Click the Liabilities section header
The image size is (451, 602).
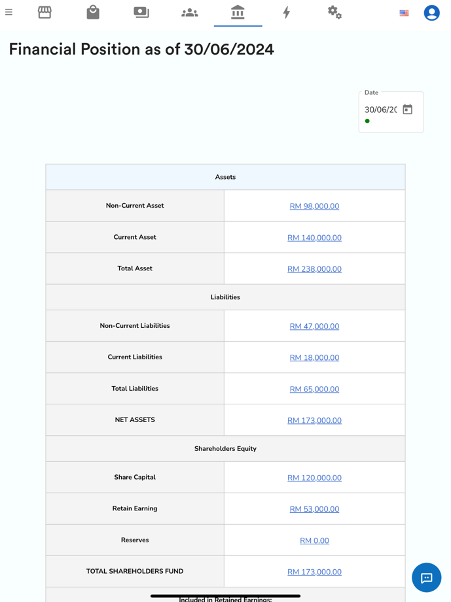225,297
